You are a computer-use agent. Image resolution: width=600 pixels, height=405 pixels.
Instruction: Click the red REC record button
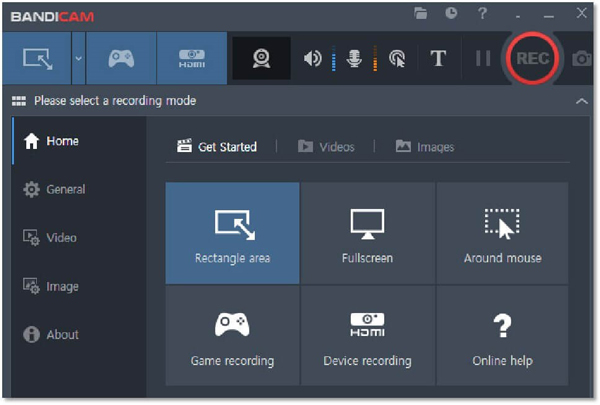[532, 58]
